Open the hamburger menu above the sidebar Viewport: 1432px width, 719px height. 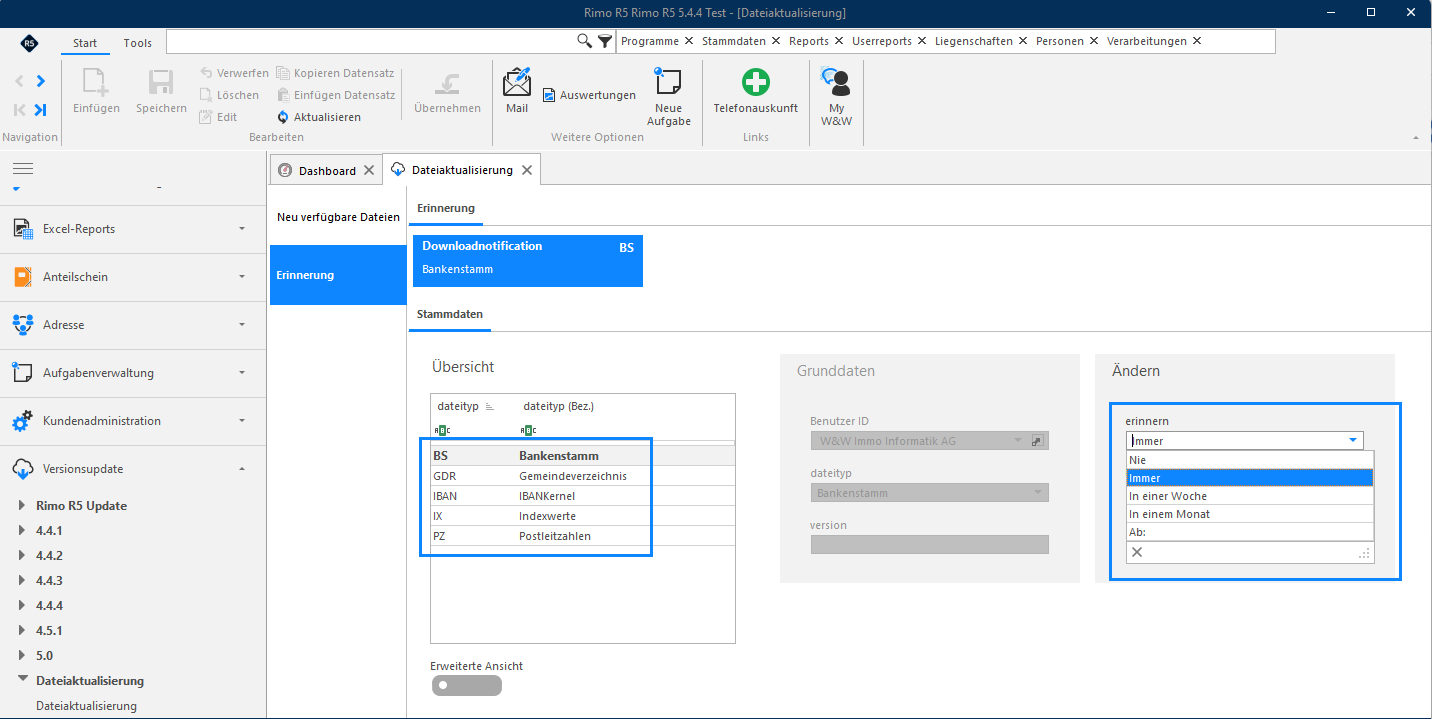click(x=23, y=168)
